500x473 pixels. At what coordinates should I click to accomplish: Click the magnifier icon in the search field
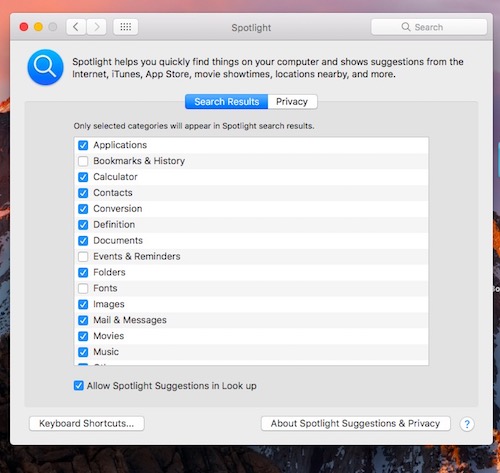[x=406, y=27]
